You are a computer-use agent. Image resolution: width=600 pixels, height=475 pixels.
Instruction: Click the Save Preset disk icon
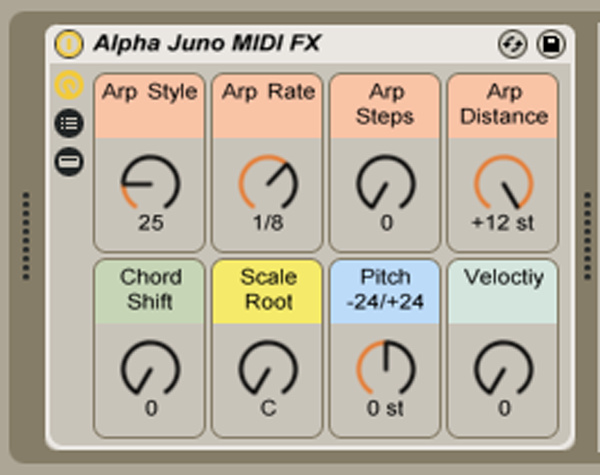(x=550, y=43)
